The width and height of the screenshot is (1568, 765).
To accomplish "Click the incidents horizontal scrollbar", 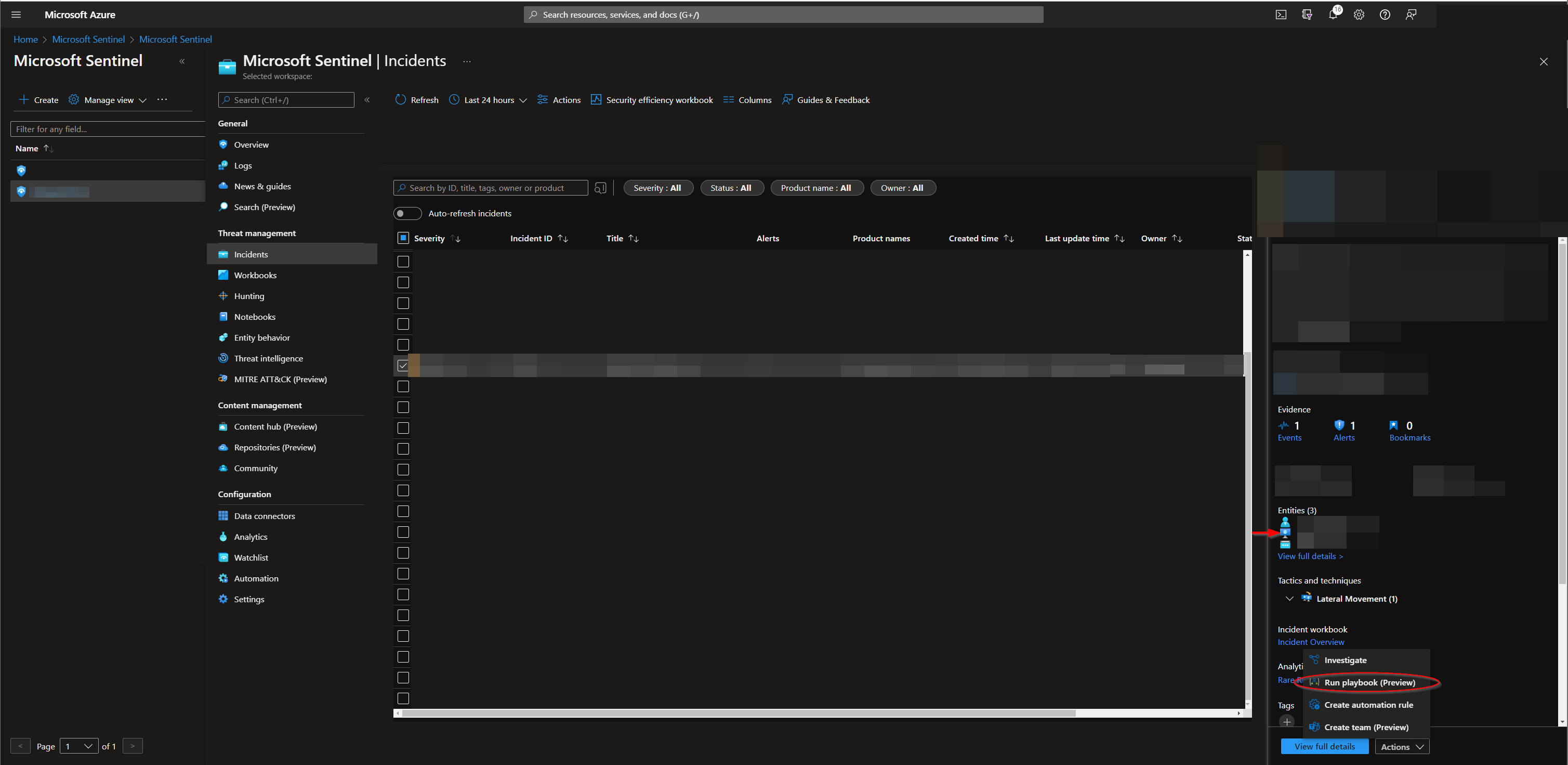I will coord(739,713).
